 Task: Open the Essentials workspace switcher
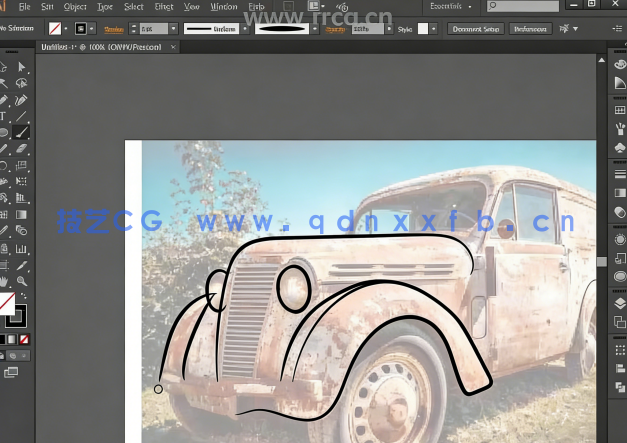(x=451, y=6)
